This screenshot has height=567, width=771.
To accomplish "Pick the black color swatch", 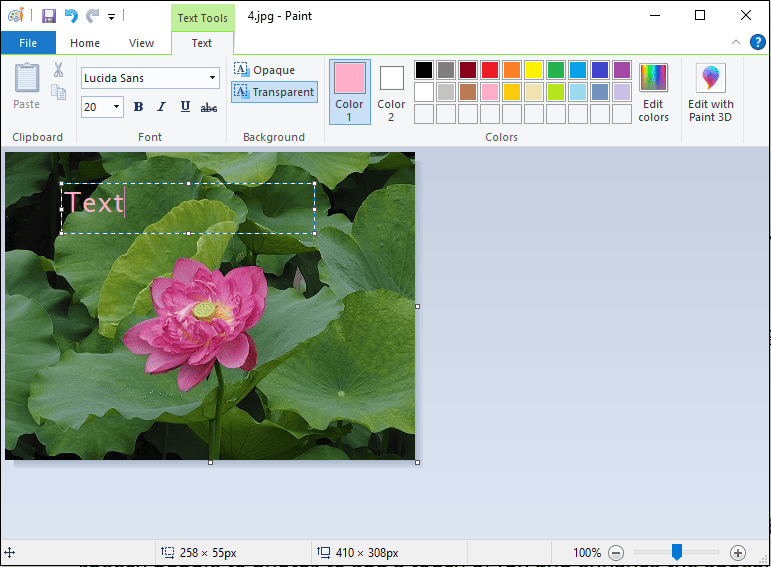I will point(424,70).
